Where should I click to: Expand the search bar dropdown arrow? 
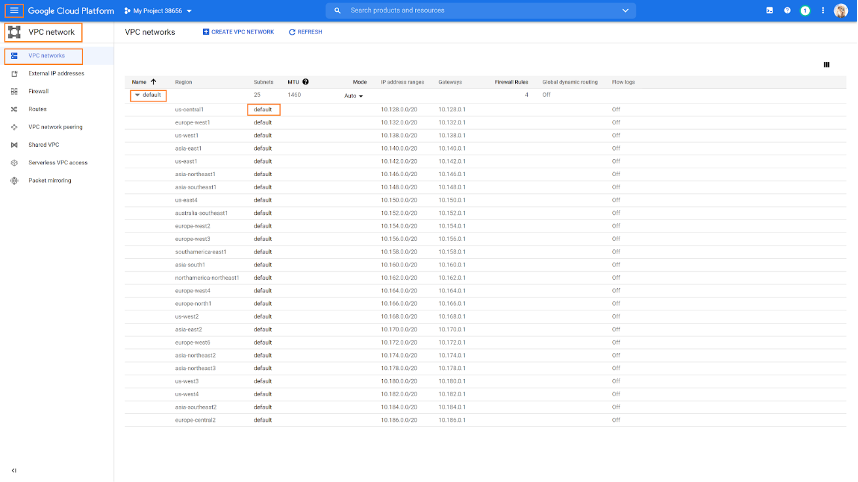pyautogui.click(x=626, y=10)
